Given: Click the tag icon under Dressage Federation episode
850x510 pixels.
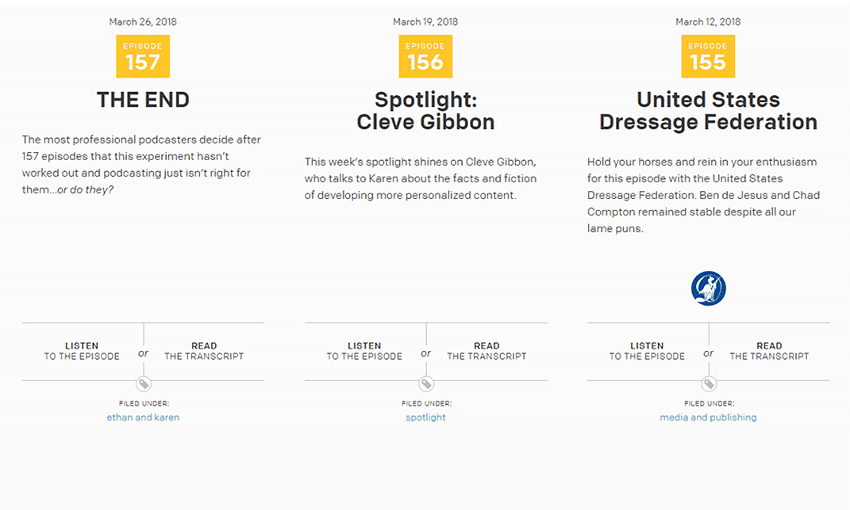Looking at the screenshot, I should point(709,384).
